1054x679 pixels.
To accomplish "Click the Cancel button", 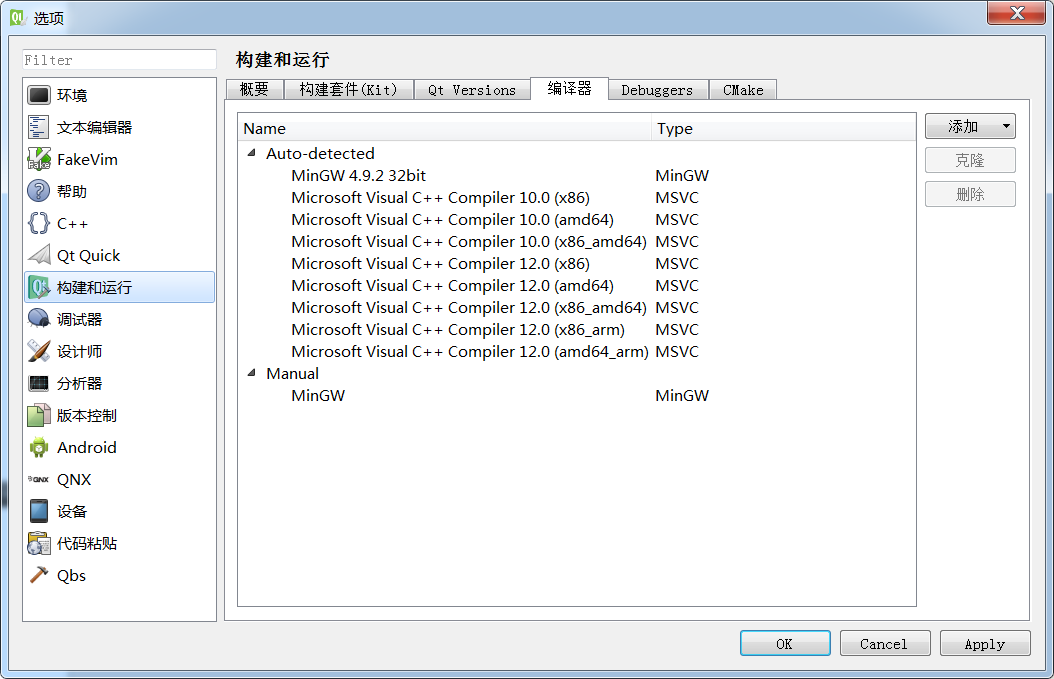I will 884,643.
